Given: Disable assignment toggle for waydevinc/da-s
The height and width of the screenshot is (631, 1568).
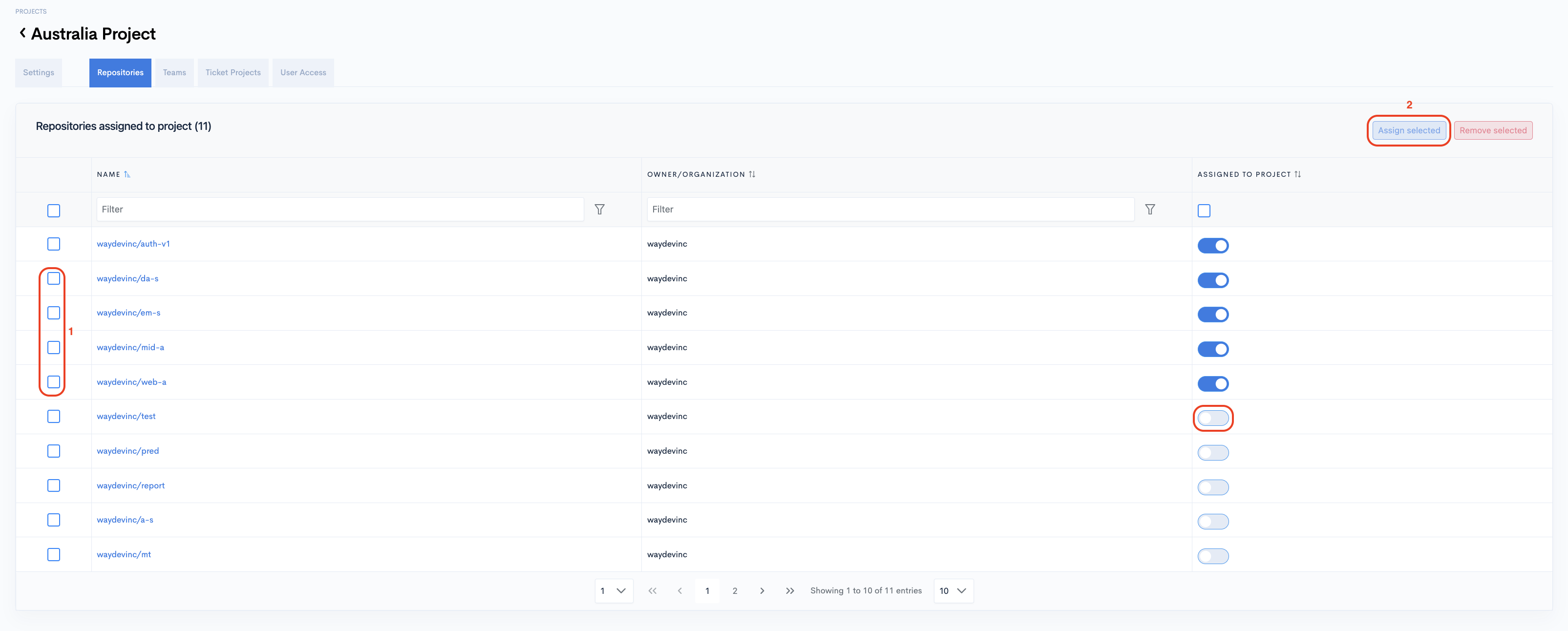Looking at the screenshot, I should pos(1213,280).
